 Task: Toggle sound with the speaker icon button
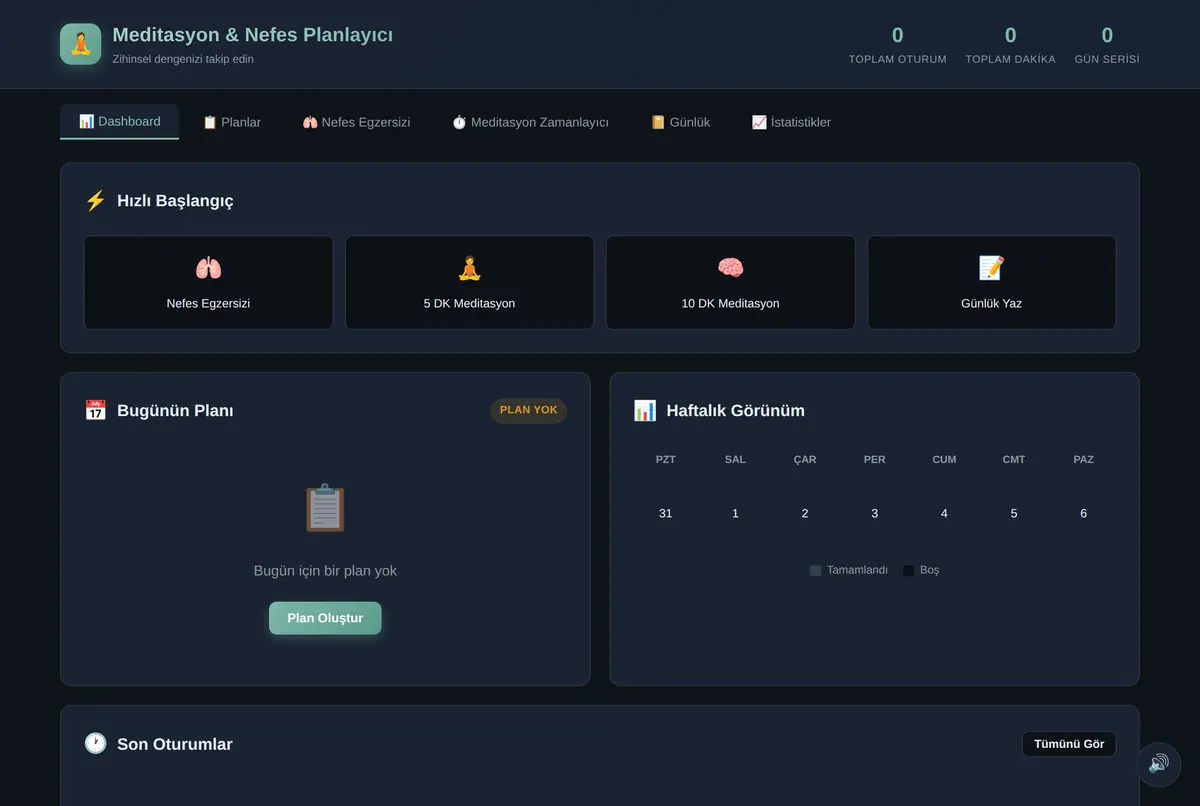(x=1158, y=764)
